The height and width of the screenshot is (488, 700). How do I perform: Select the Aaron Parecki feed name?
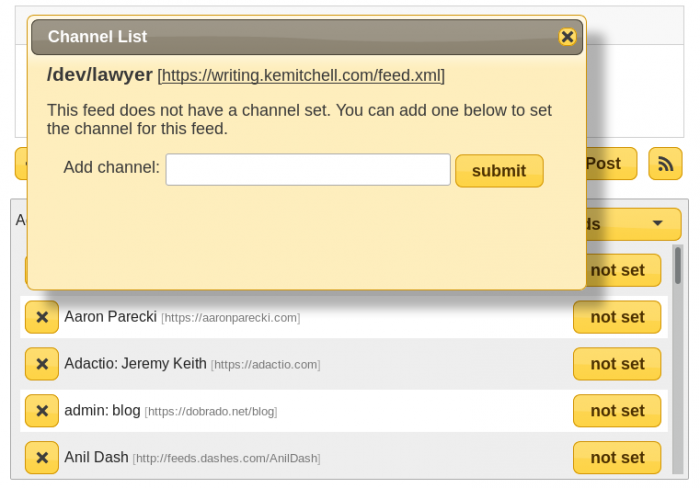[110, 317]
